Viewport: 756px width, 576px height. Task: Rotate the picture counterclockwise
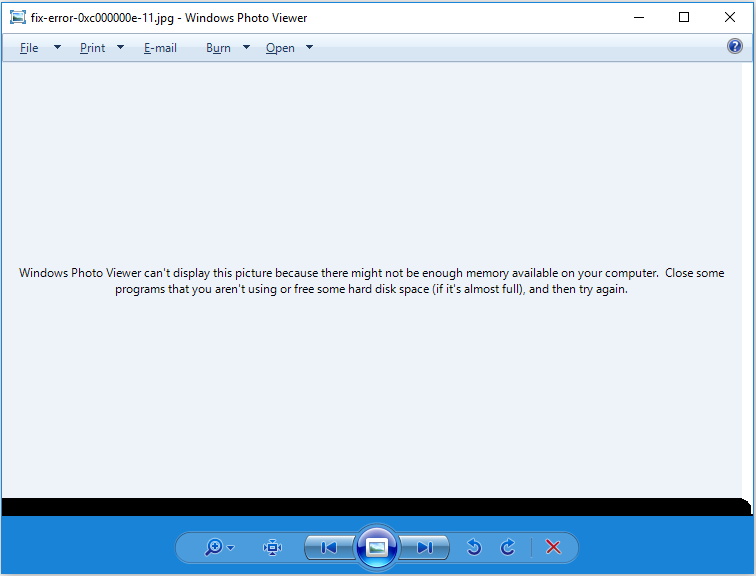(474, 548)
